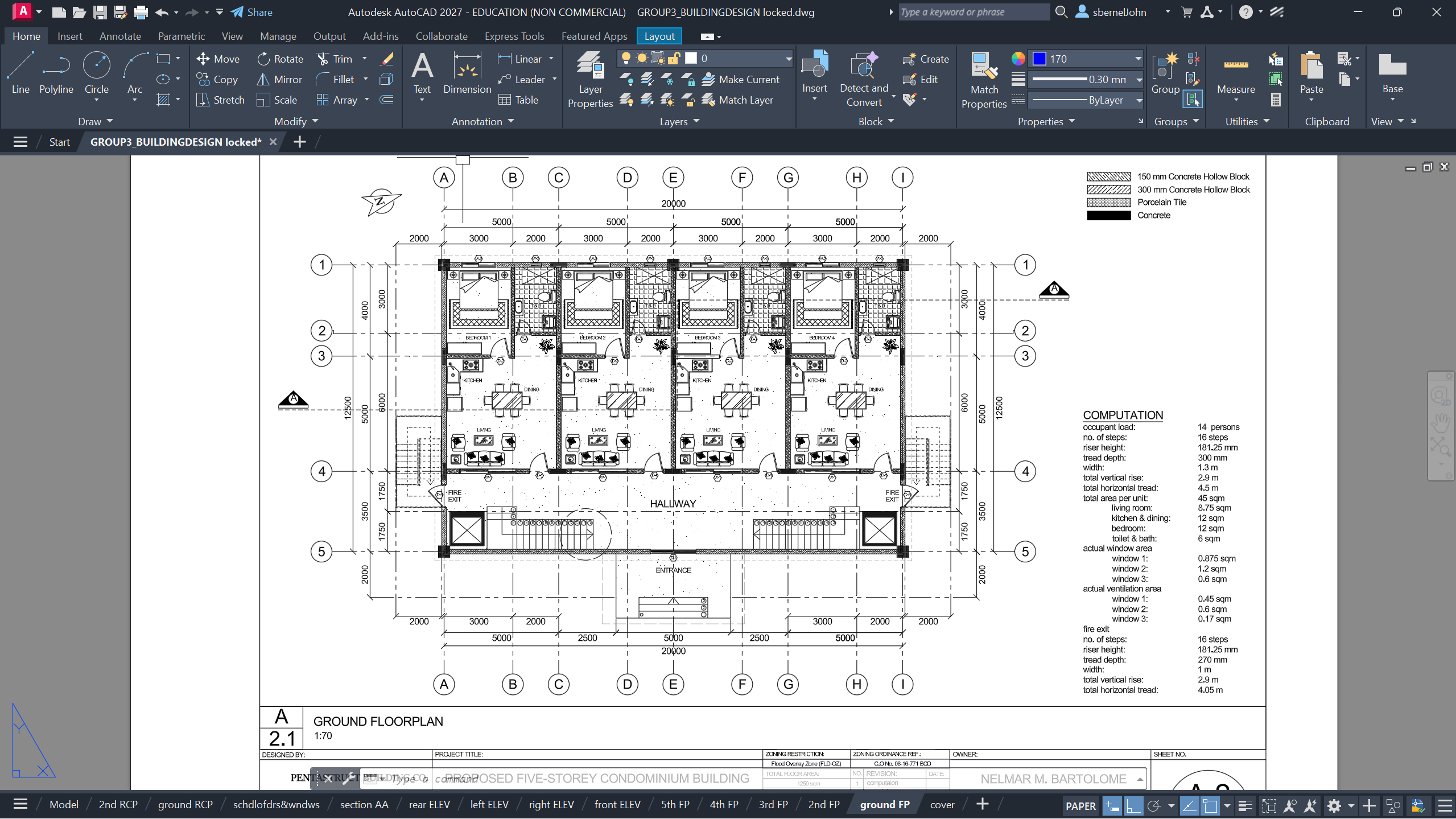Viewport: 1456px width, 819px height.
Task: Select the Line drawing tool
Action: click(x=20, y=72)
